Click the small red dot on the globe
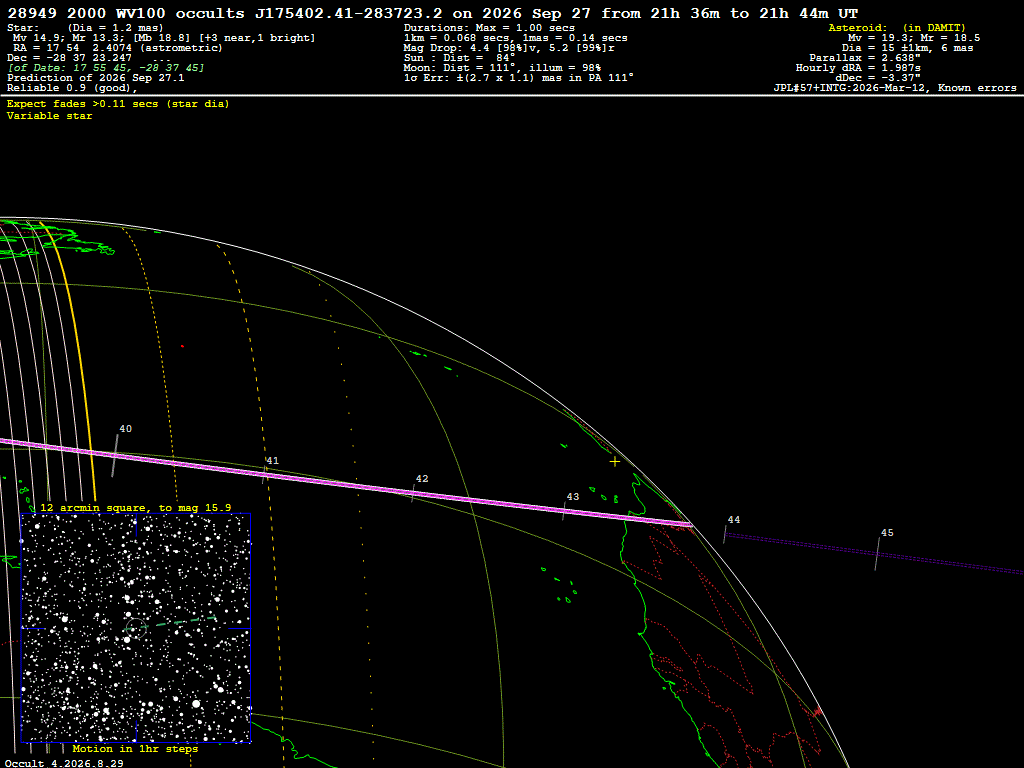Screen dimensions: 1024x768 pos(182,346)
